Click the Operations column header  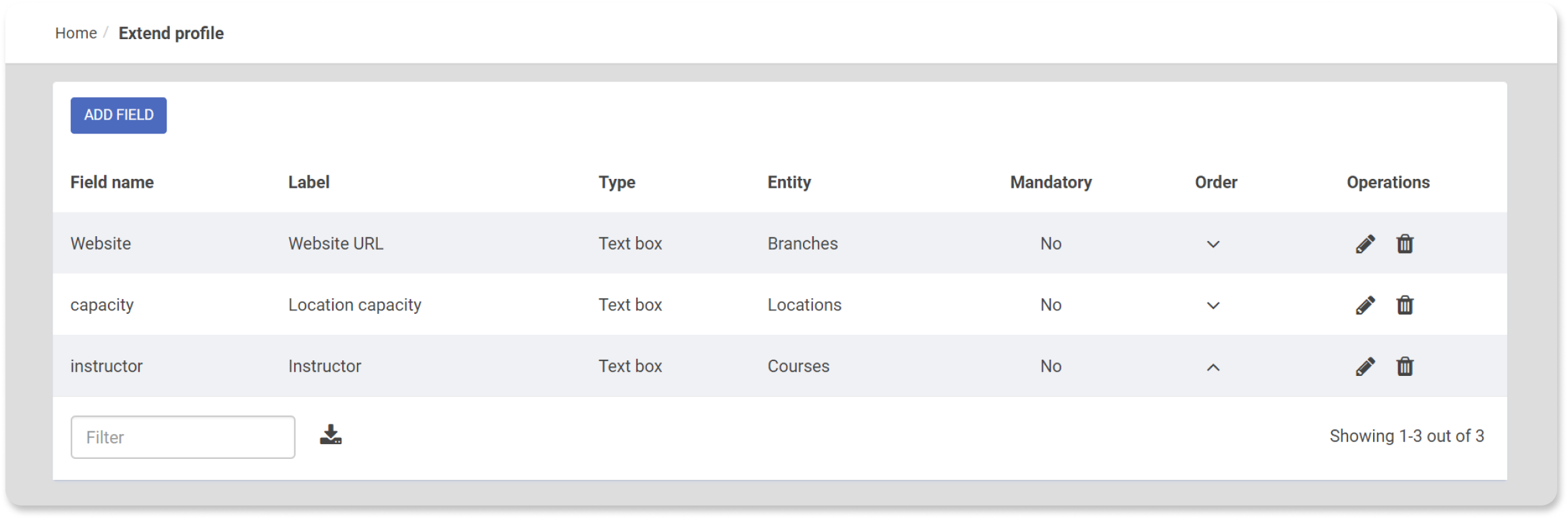[1388, 182]
